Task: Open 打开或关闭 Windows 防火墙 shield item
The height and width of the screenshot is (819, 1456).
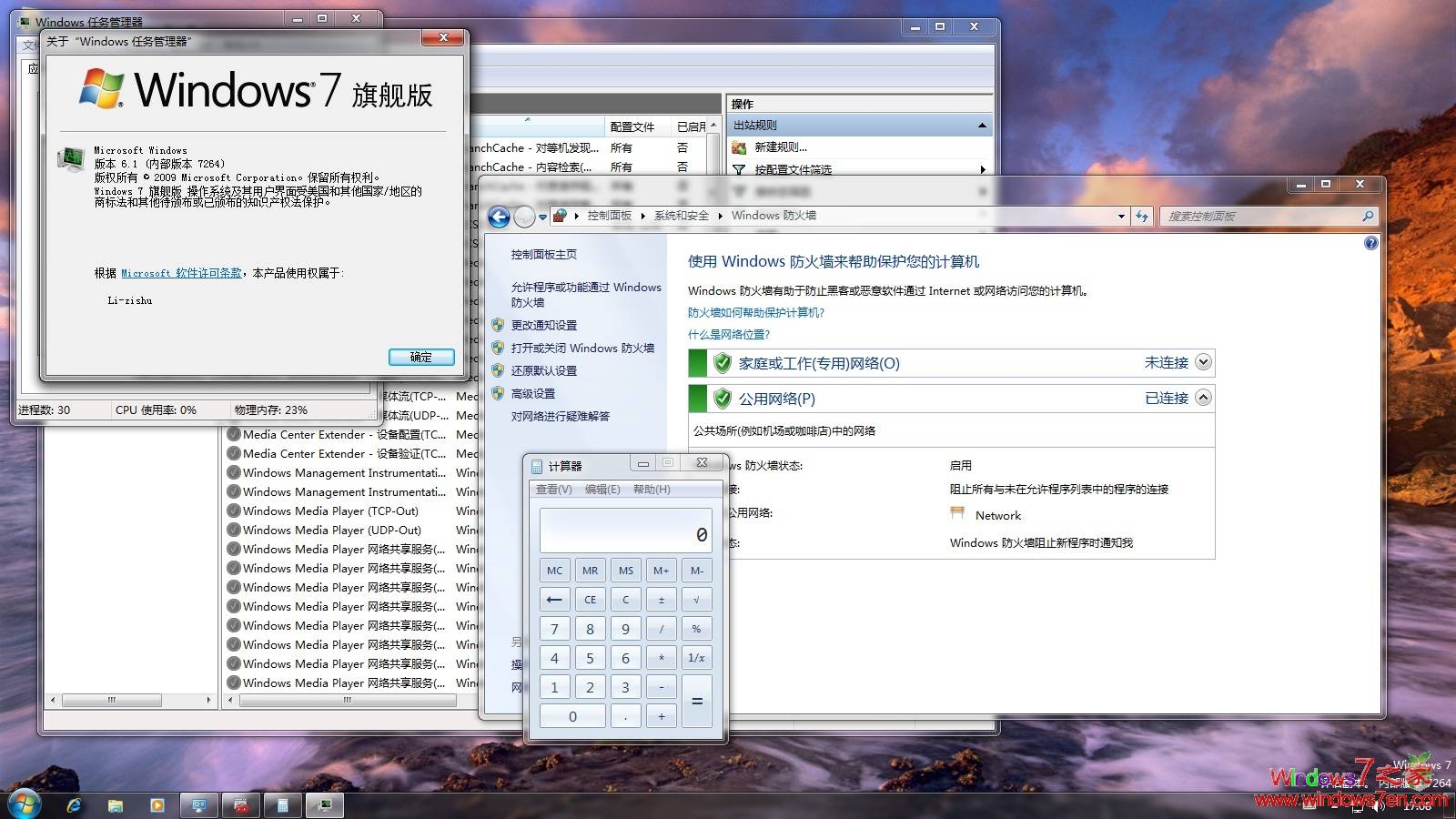Action: [x=582, y=348]
